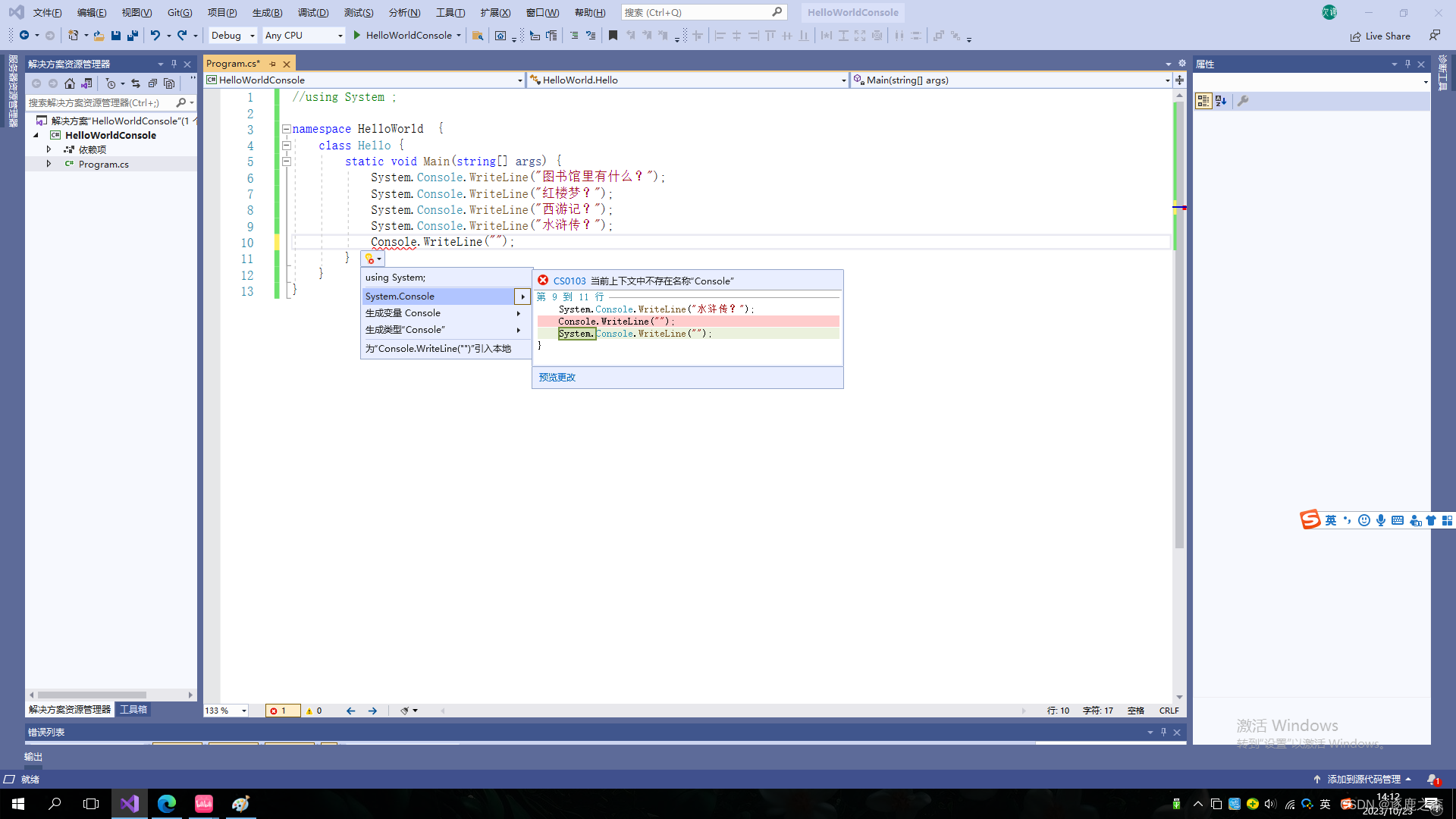
Task: Click Alphabetical sort icon in Properties panel
Action: click(1221, 101)
